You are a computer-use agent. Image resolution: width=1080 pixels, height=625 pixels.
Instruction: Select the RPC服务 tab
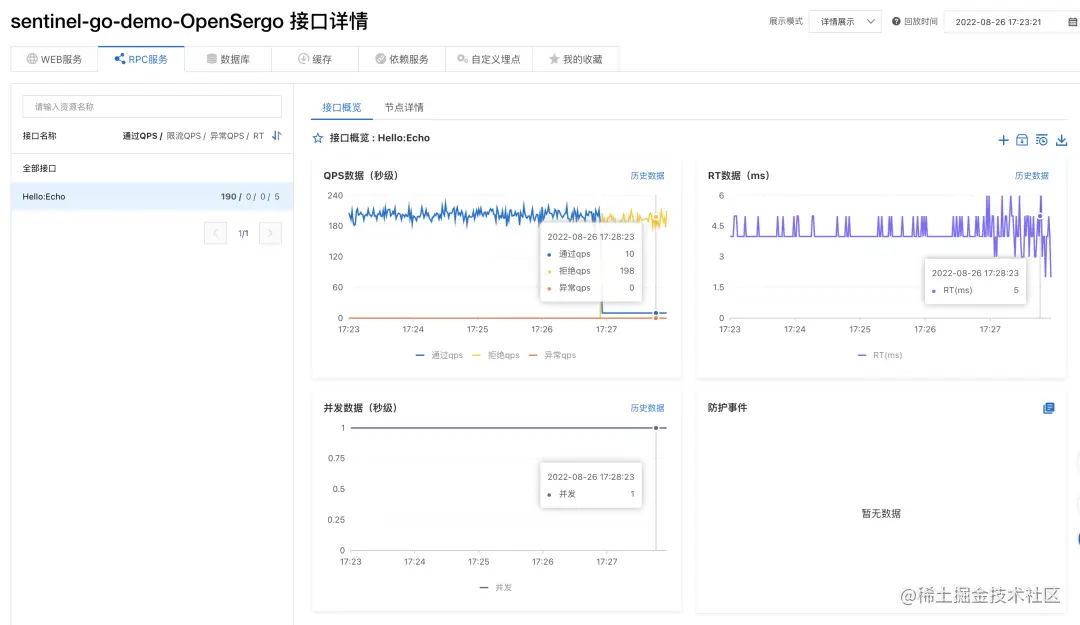(141, 59)
